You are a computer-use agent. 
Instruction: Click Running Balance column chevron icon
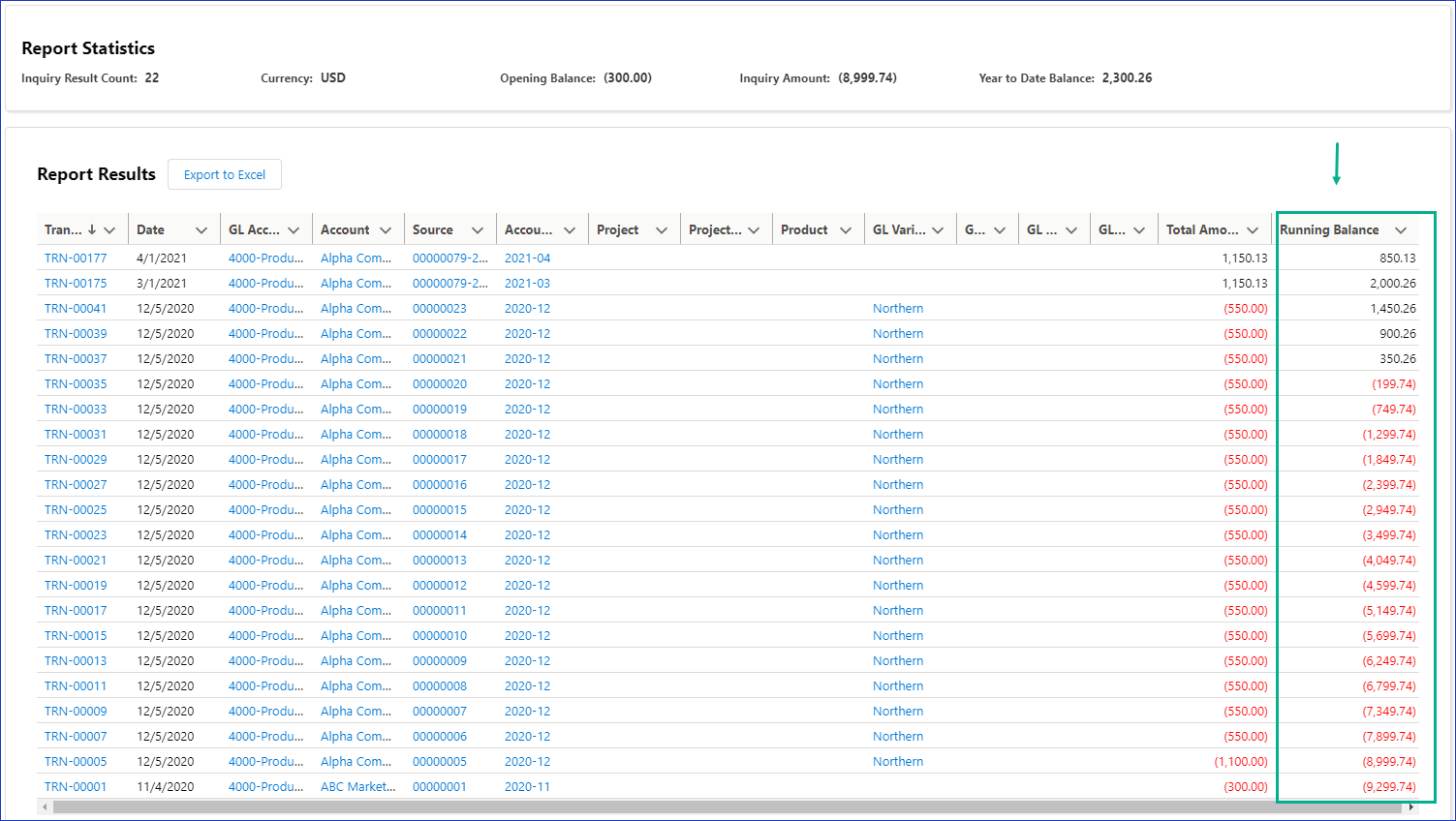(1401, 230)
